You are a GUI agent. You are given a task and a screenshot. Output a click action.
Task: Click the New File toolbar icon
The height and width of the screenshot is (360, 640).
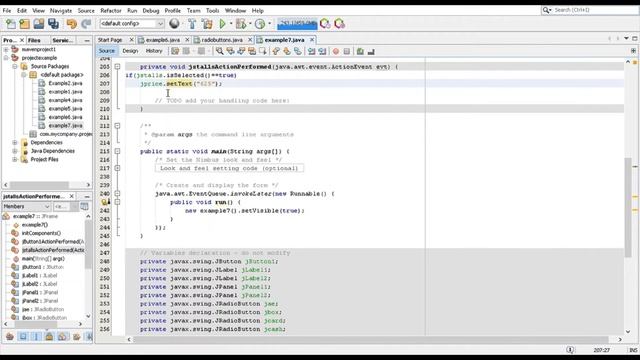[x=11, y=24]
